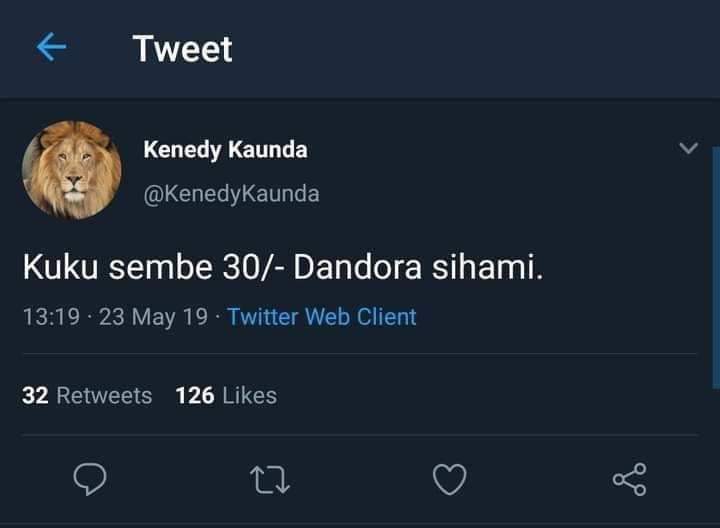Go back using the blue arrow
This screenshot has width=720, height=528.
(51, 47)
